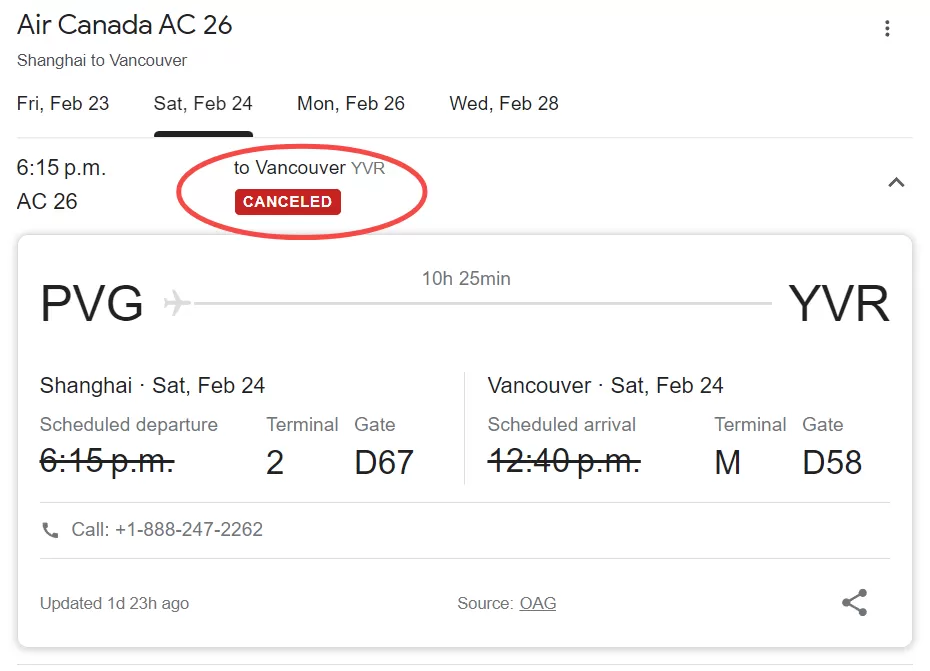Switch to the Fri, Feb 23 tab
This screenshot has height=671, width=930.
pos(63,104)
